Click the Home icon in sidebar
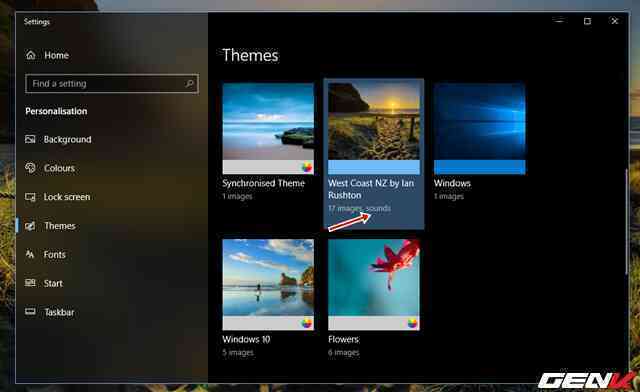Screen dimensions: 640x392 coord(31,55)
